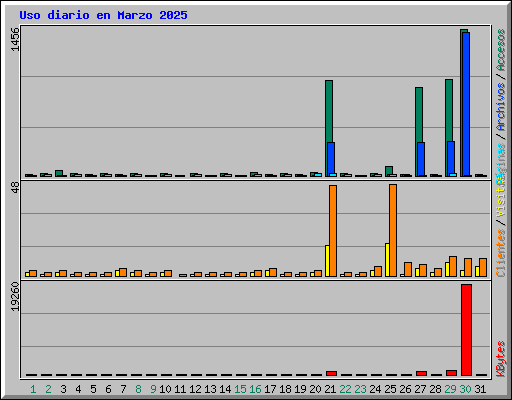Click the 'KBytes' legend label on the right
Screen dimensions: 512x400
click(x=501, y=359)
